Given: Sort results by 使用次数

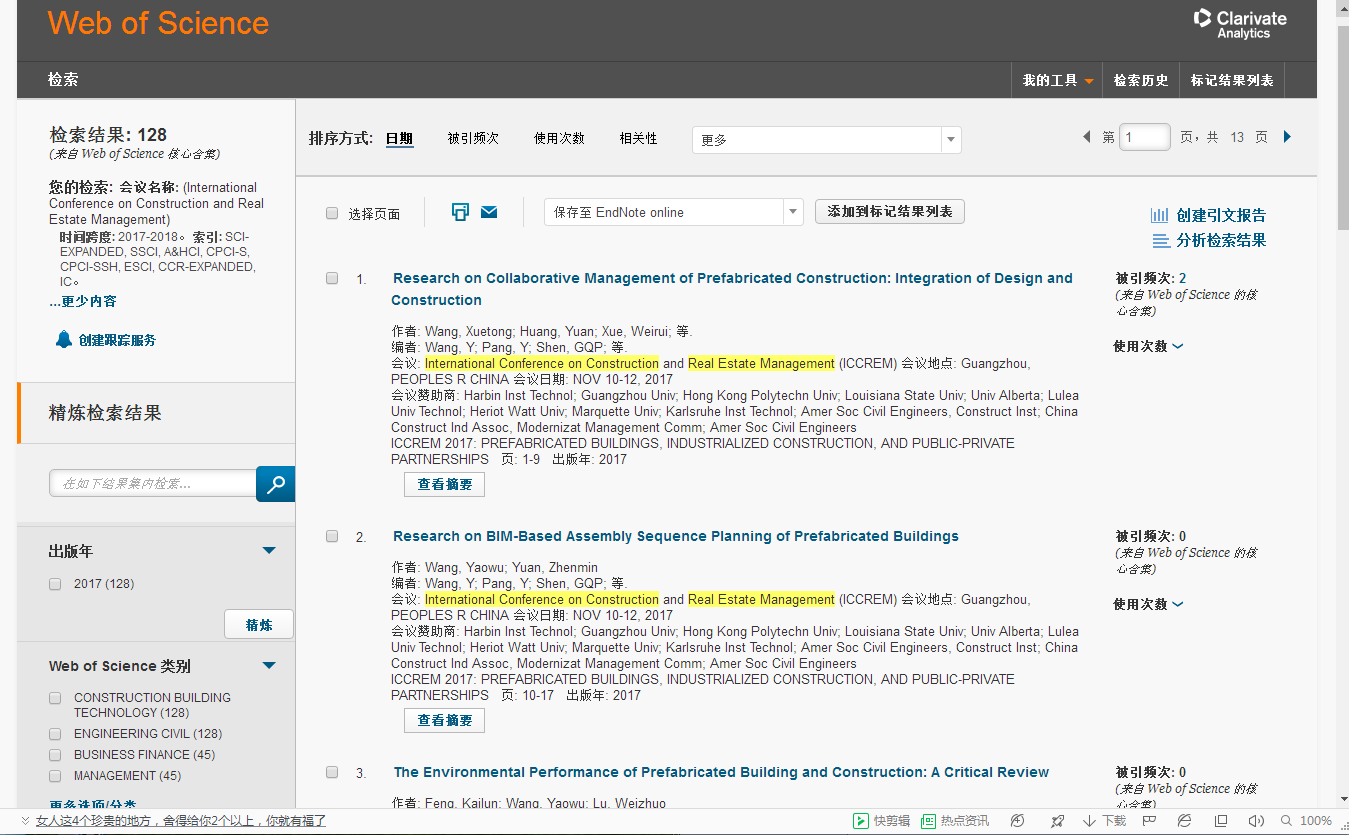Looking at the screenshot, I should coord(559,139).
